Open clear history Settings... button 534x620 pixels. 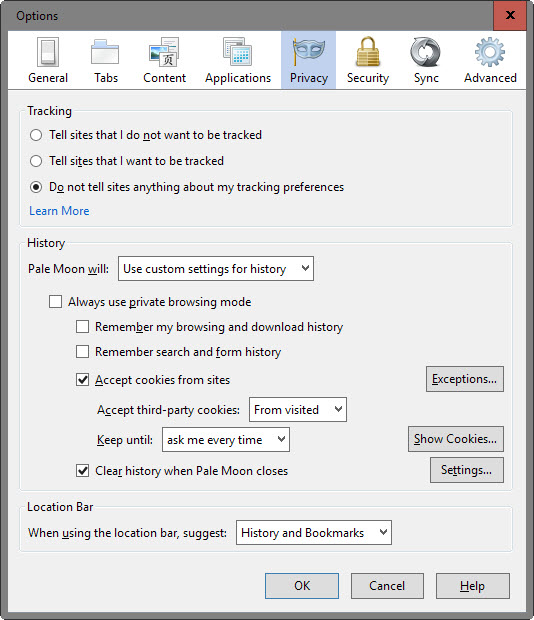click(467, 470)
